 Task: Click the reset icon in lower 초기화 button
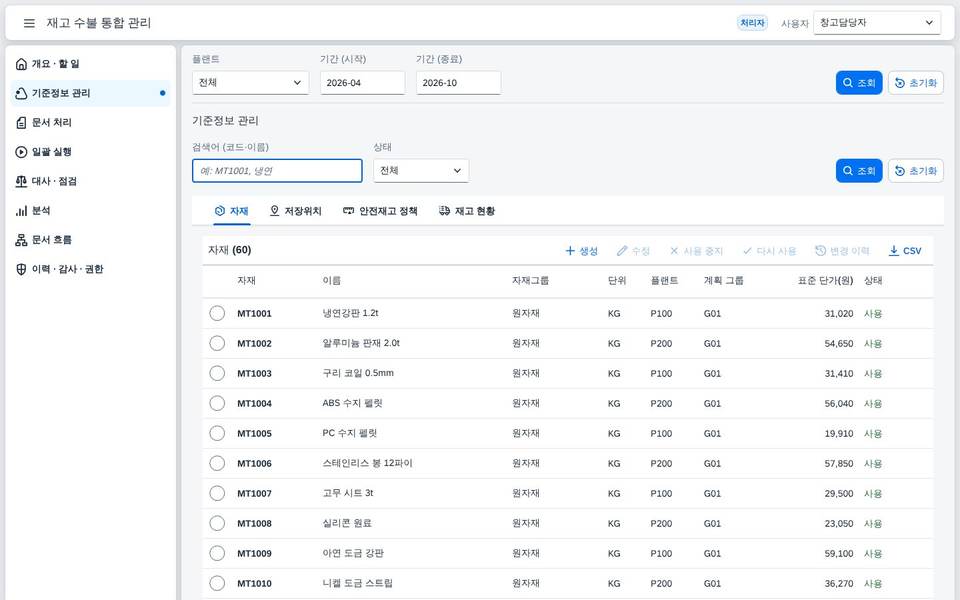click(x=900, y=171)
